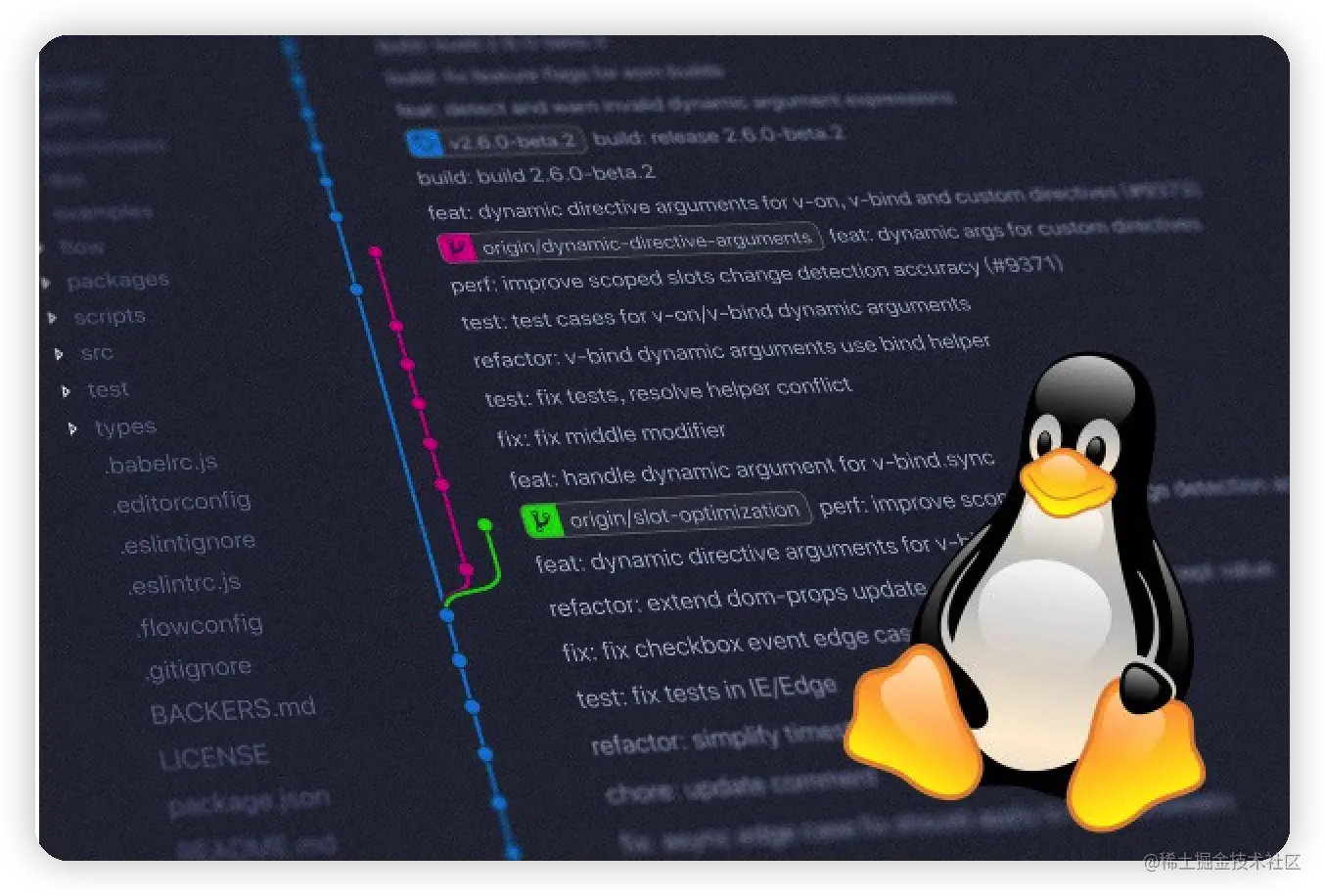Select the scripts folder name
The width and height of the screenshot is (1325, 896).
[x=110, y=317]
